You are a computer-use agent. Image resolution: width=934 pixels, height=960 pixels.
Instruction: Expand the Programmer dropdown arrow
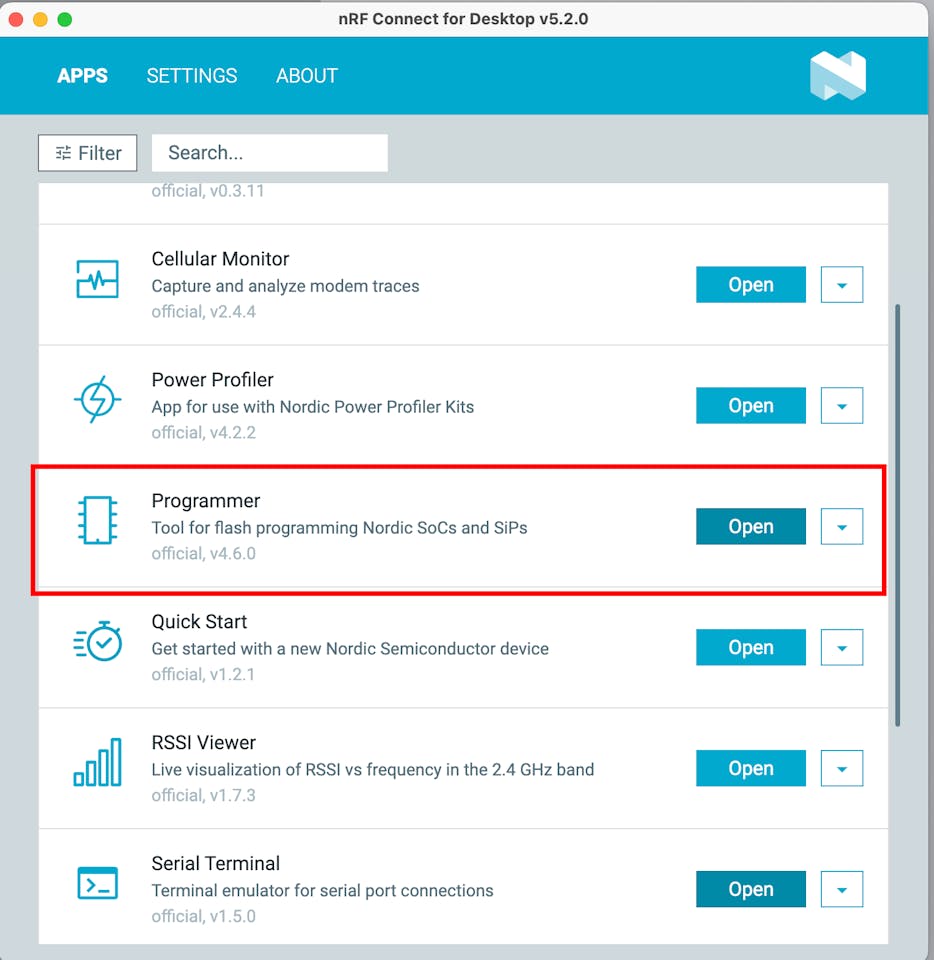[842, 527]
